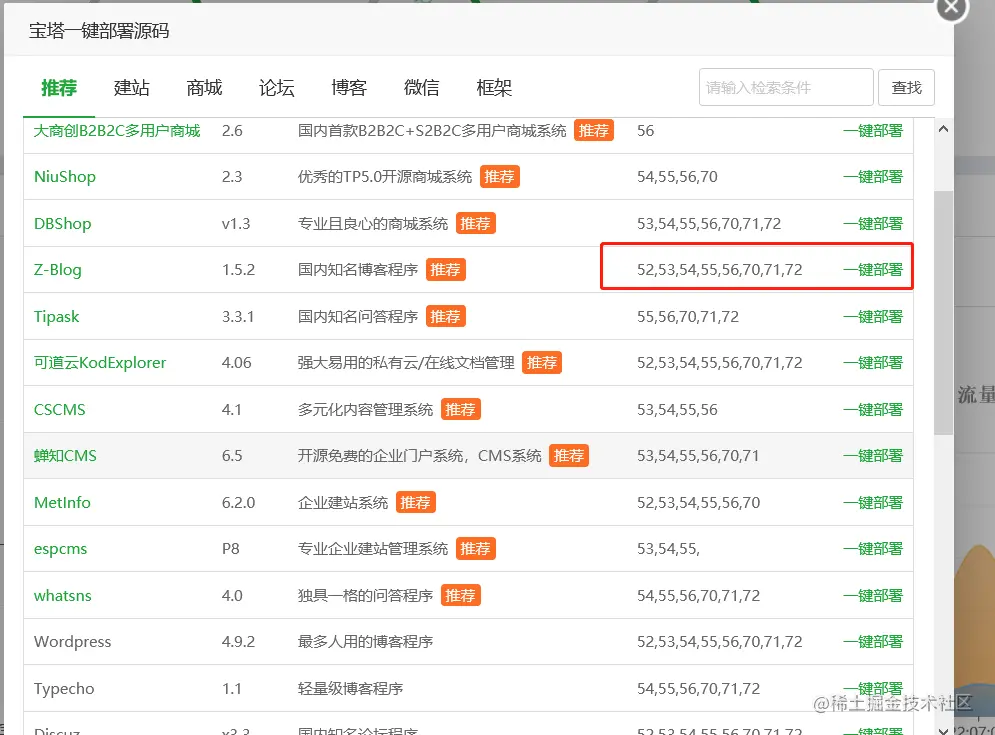Click 一键部署 for MetInfo
This screenshot has width=995, height=735.
[x=873, y=503]
